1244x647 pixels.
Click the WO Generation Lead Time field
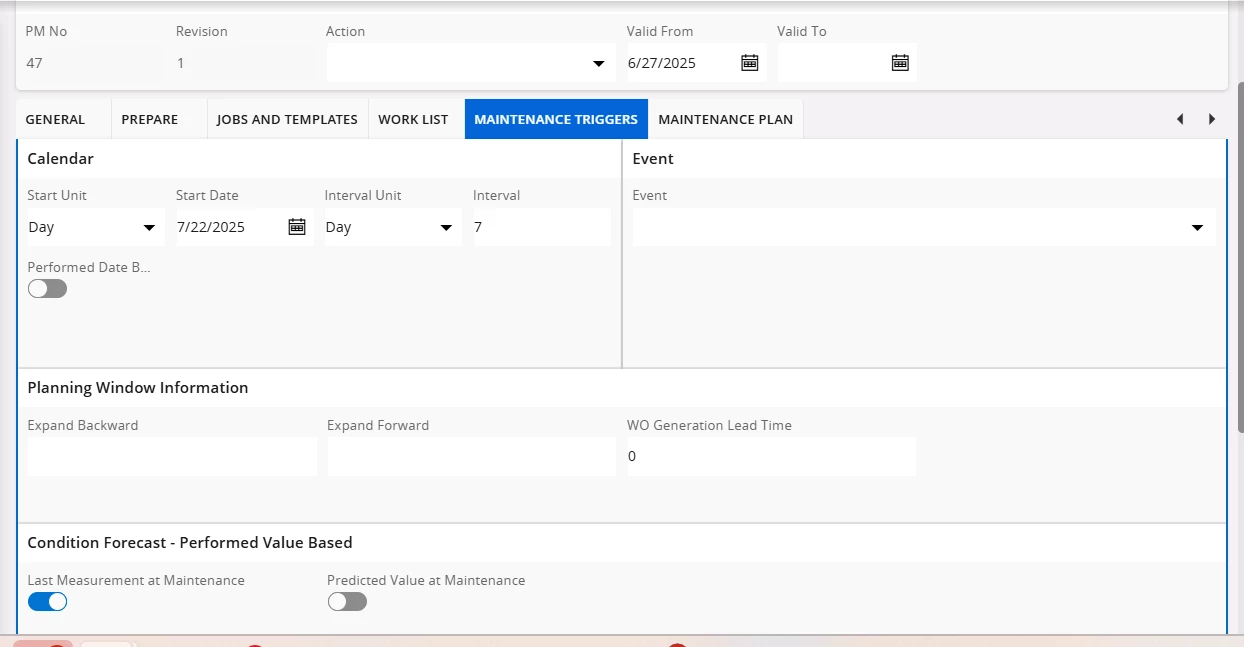[771, 456]
